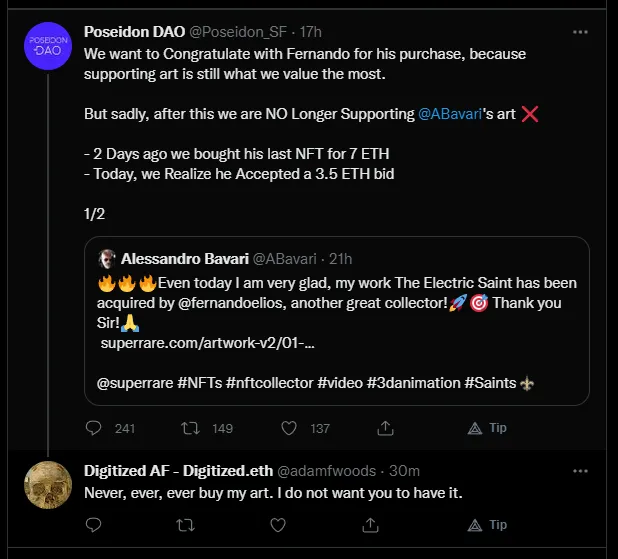618x559 pixels.
Task: Click the Poseidon DAO display name
Action: tap(133, 31)
